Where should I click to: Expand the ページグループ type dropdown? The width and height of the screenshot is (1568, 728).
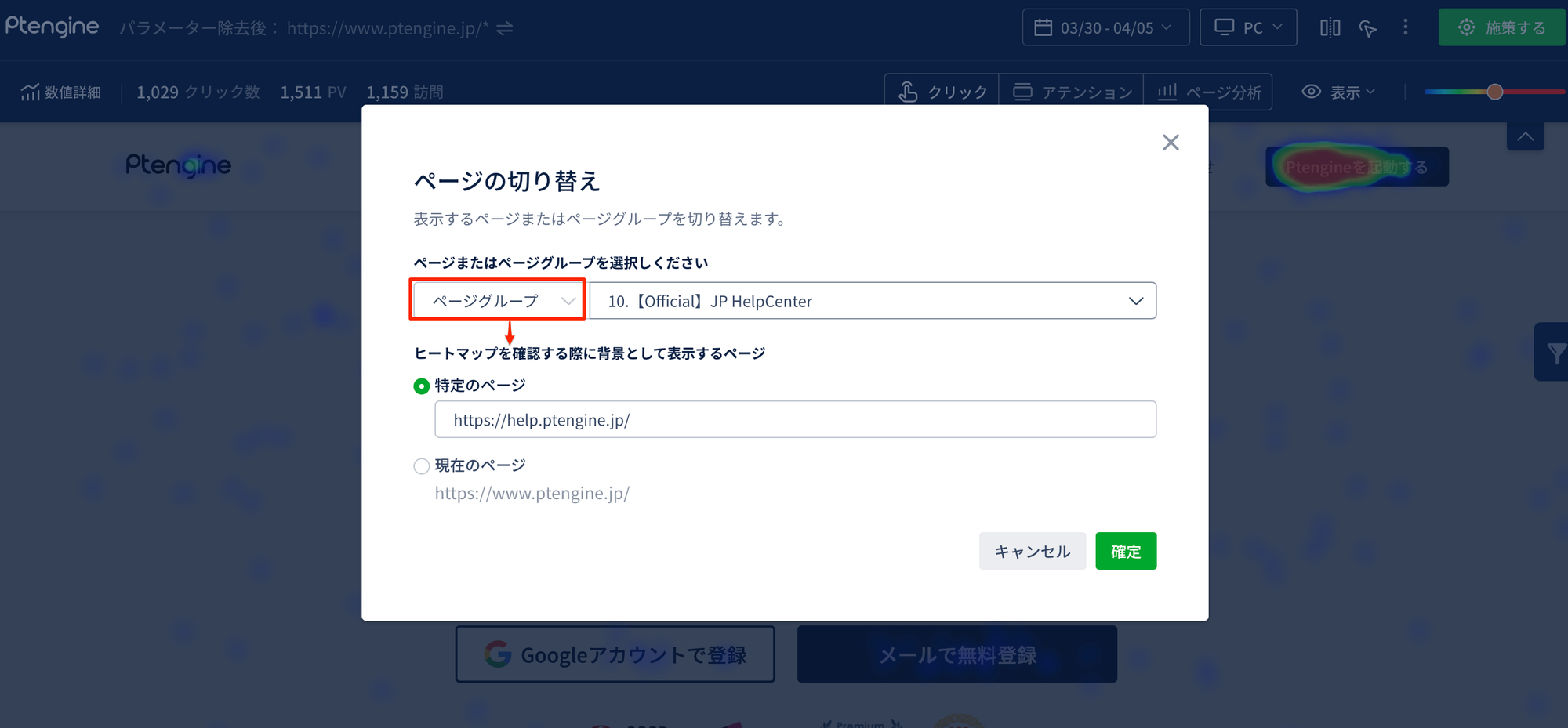(498, 301)
